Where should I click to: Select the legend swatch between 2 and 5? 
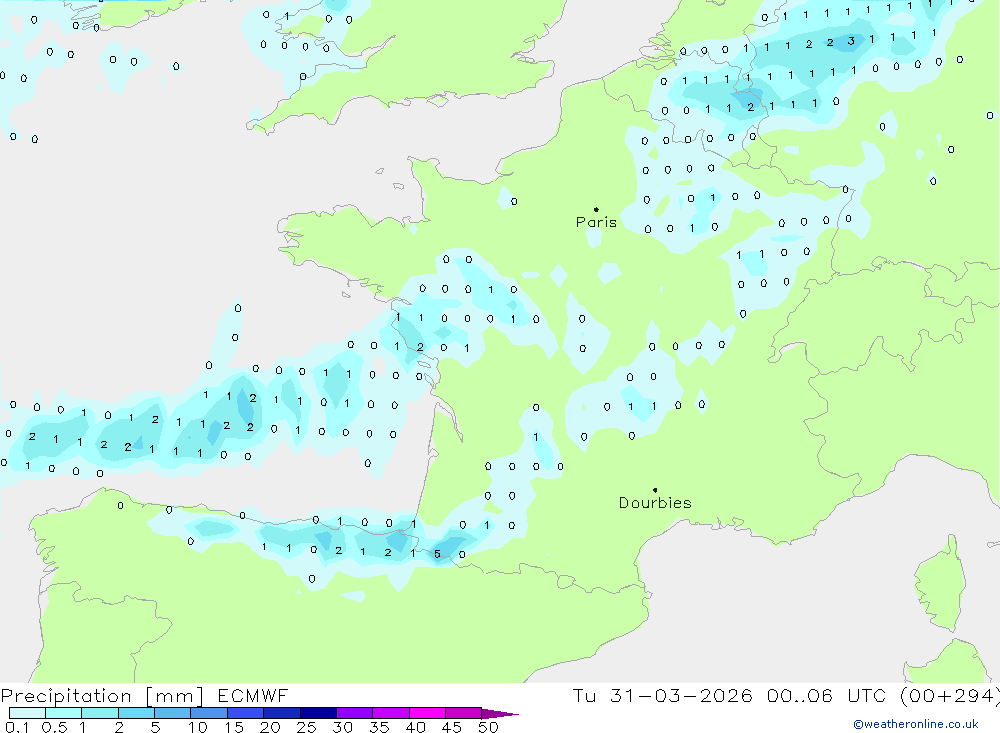(x=136, y=713)
